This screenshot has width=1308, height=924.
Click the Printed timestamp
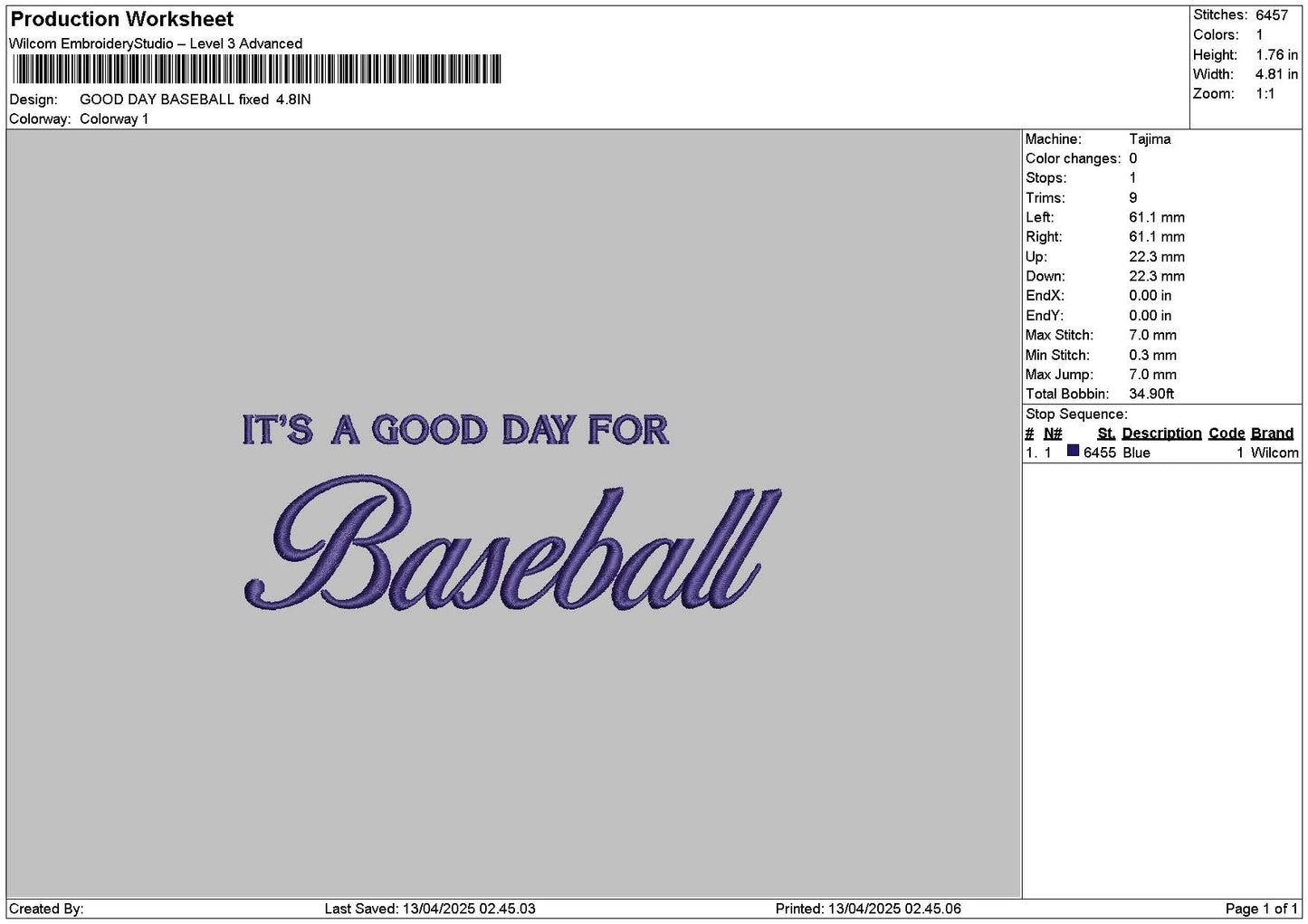click(868, 909)
